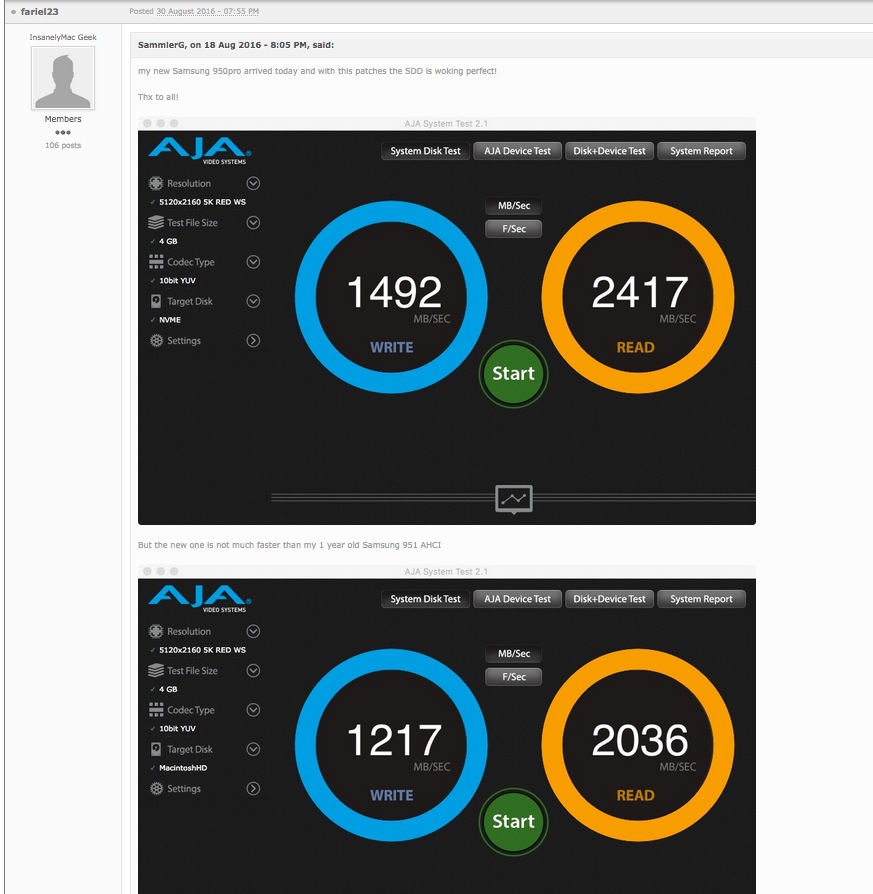This screenshot has height=894, width=873.
Task: Click the online status dot beside fariel23
Action: pyautogui.click(x=13, y=11)
